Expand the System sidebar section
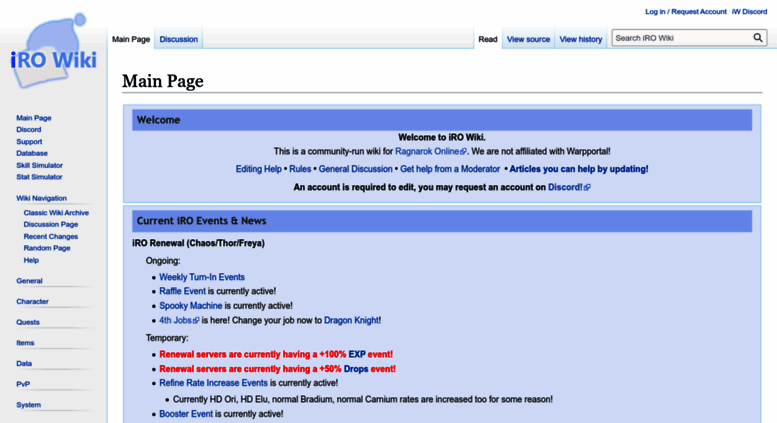The width and height of the screenshot is (777, 423). click(28, 405)
